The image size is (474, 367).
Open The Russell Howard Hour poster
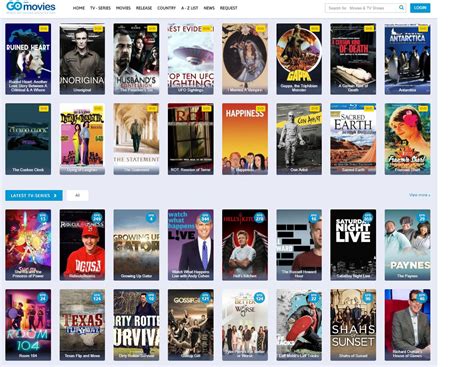(299, 245)
